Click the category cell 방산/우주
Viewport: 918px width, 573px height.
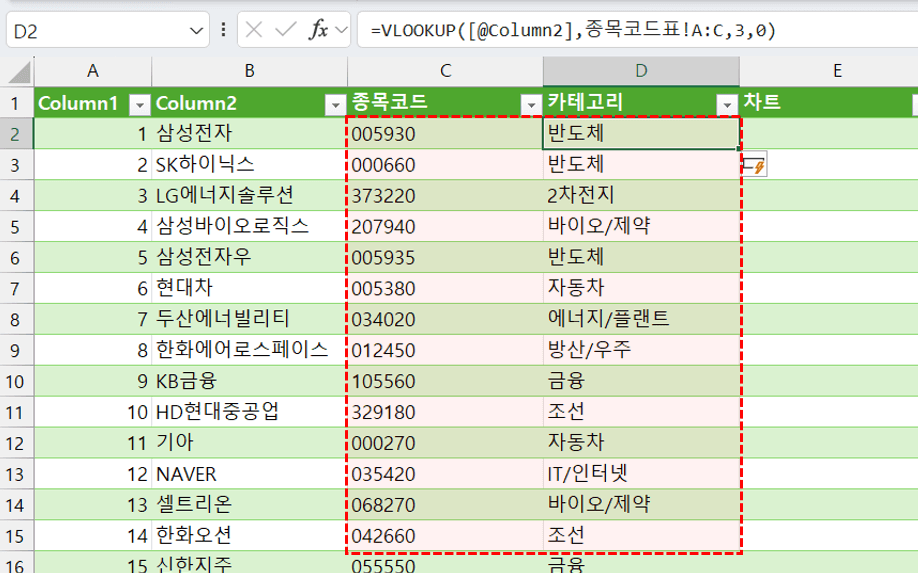click(641, 350)
